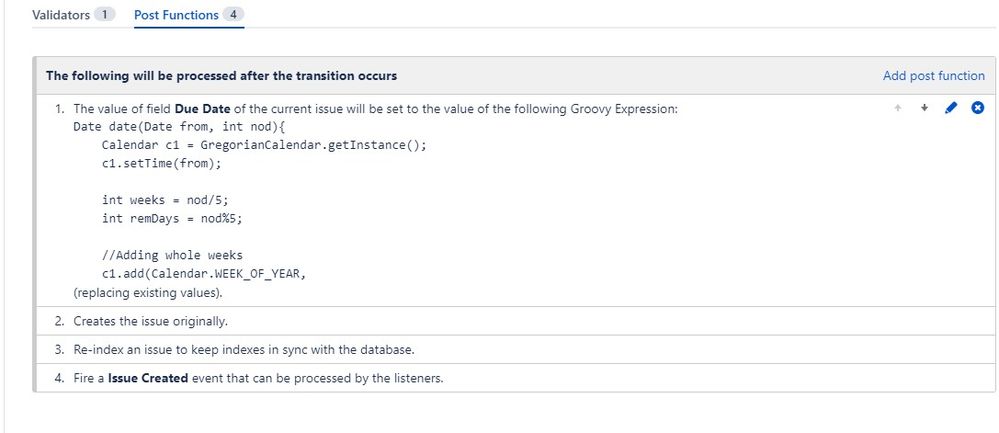999x433 pixels.
Task: Select the 'Creates the issue originally' row
Action: [x=515, y=321]
